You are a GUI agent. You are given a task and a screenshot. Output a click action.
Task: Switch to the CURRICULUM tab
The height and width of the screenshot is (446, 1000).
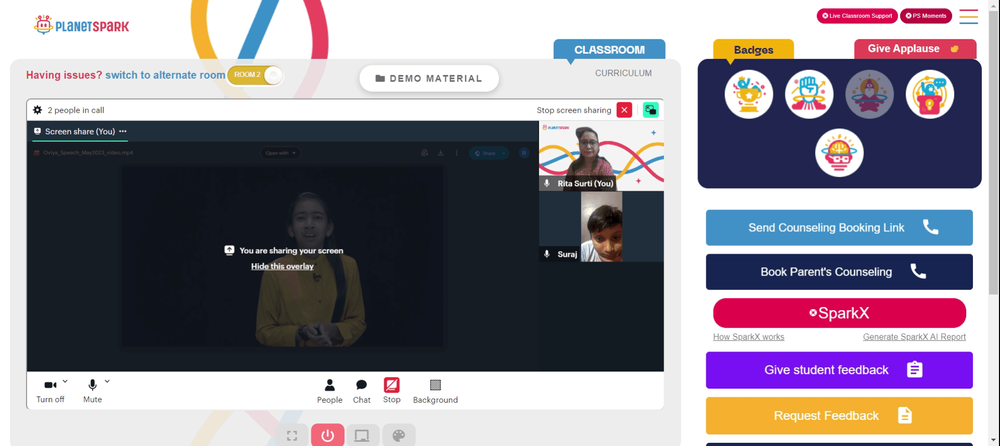[623, 73]
